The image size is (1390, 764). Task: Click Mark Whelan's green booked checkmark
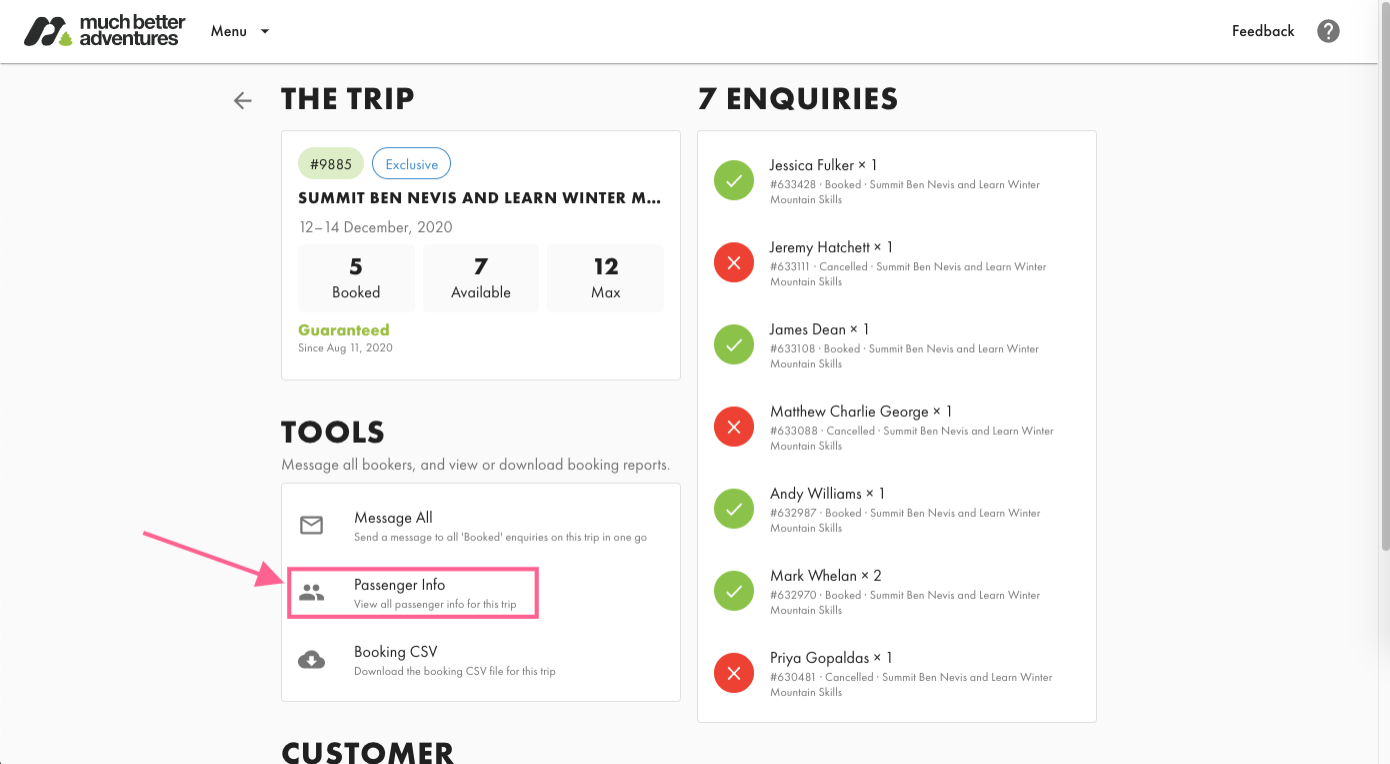(x=734, y=592)
